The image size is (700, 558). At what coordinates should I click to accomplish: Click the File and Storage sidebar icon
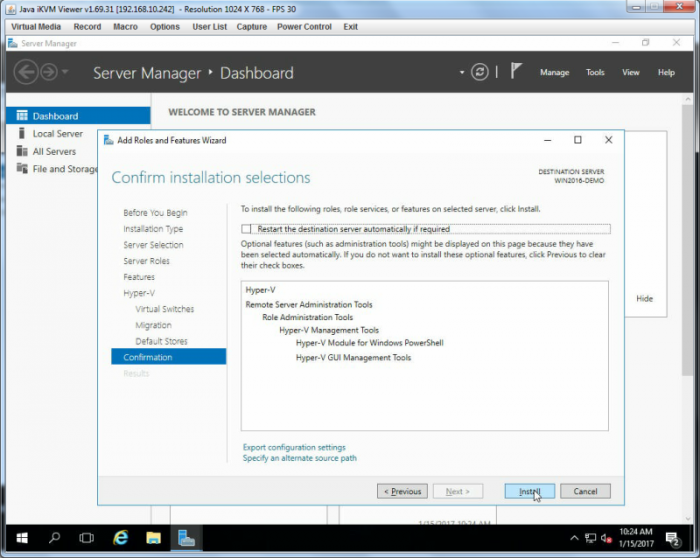(22, 168)
